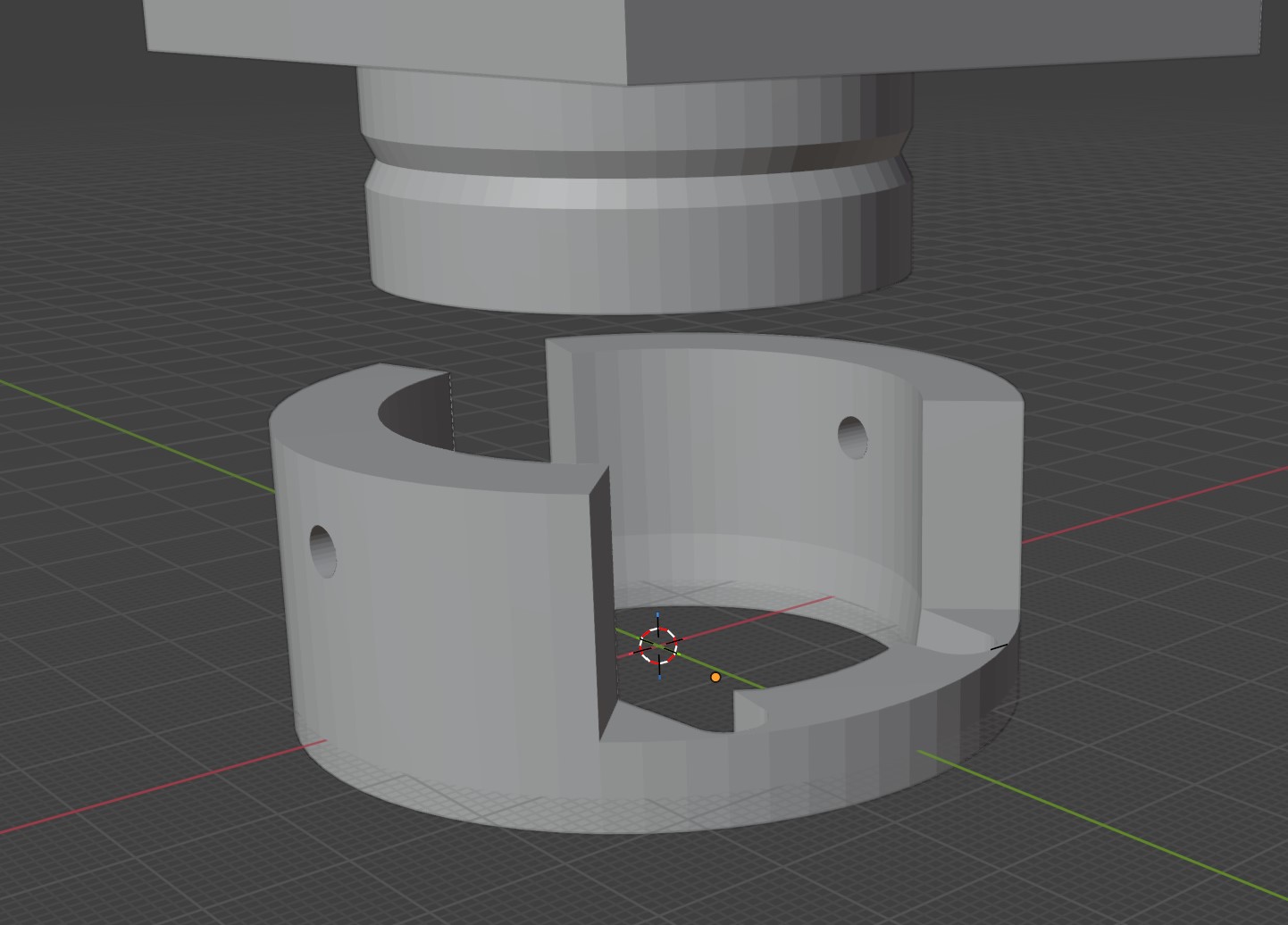
Task: Click the green Y axis line at lower right
Action: (1117, 830)
